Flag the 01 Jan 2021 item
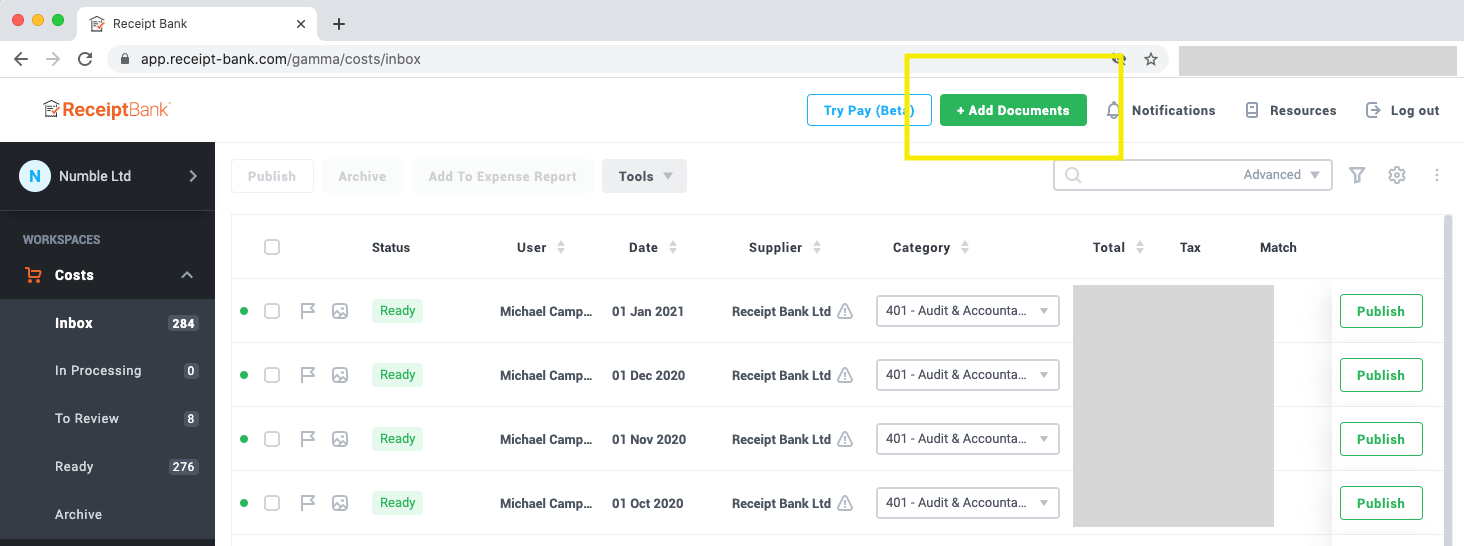The image size is (1464, 546). (x=308, y=311)
